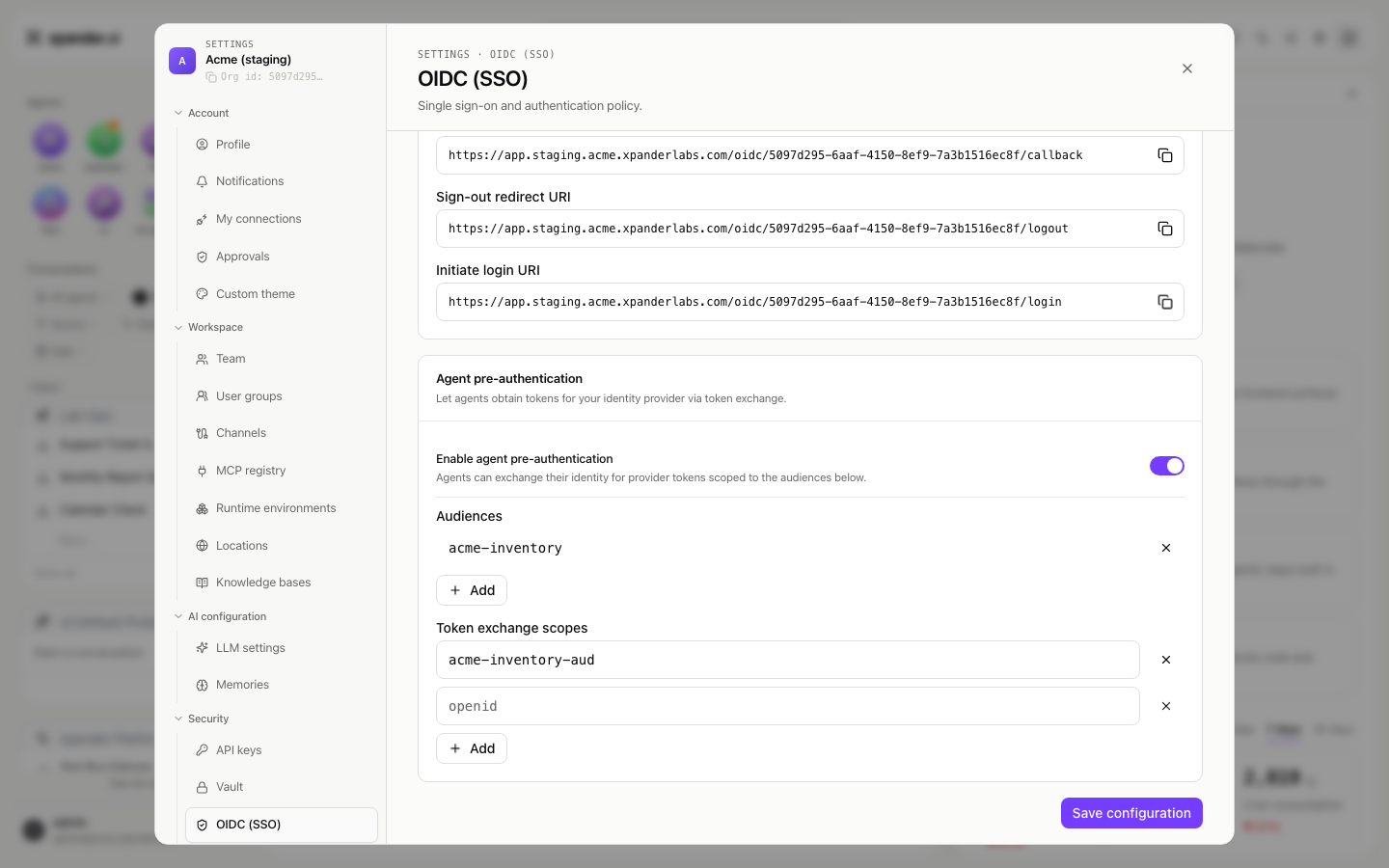The height and width of the screenshot is (868, 1389).
Task: Click the Locations globe icon
Action: click(202, 546)
